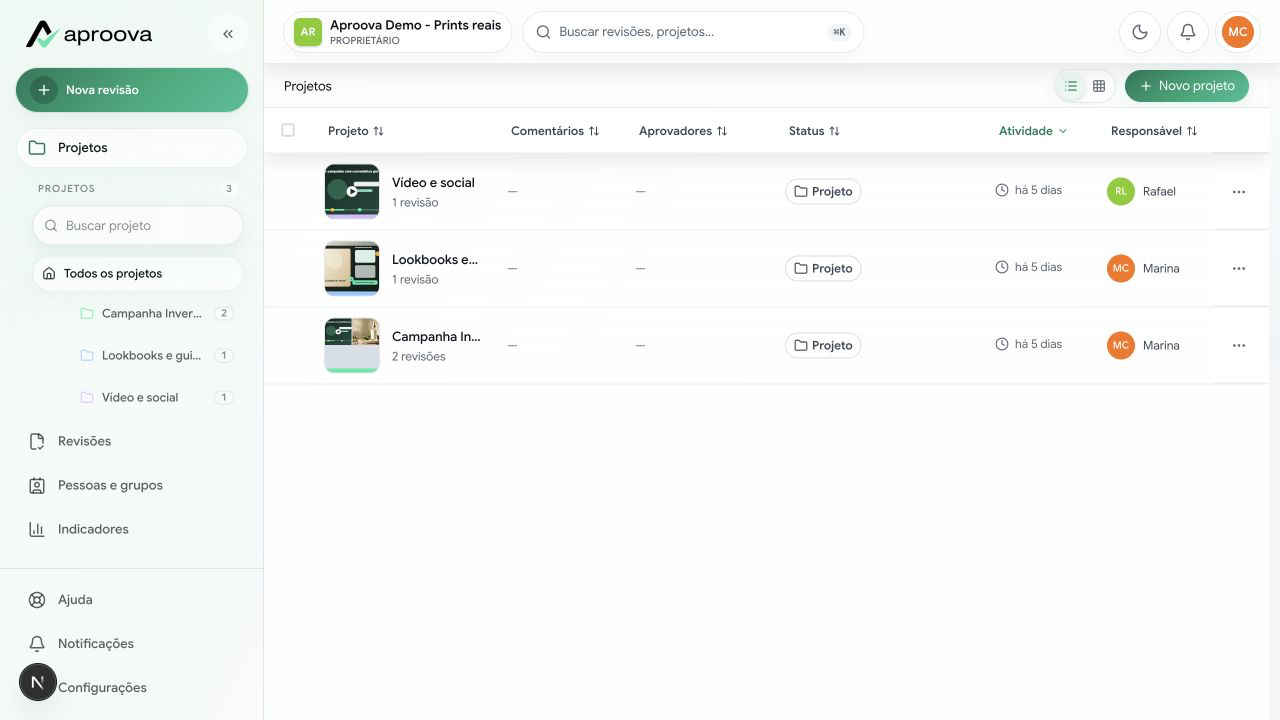Select Todos os projetos
The image size is (1280, 720).
coord(138,274)
